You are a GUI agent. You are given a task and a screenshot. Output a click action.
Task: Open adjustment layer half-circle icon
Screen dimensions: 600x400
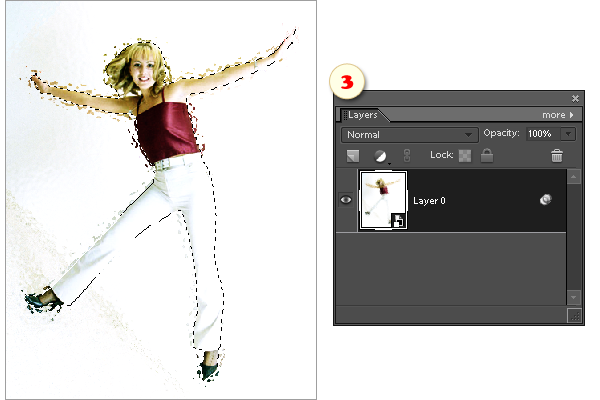tap(380, 156)
